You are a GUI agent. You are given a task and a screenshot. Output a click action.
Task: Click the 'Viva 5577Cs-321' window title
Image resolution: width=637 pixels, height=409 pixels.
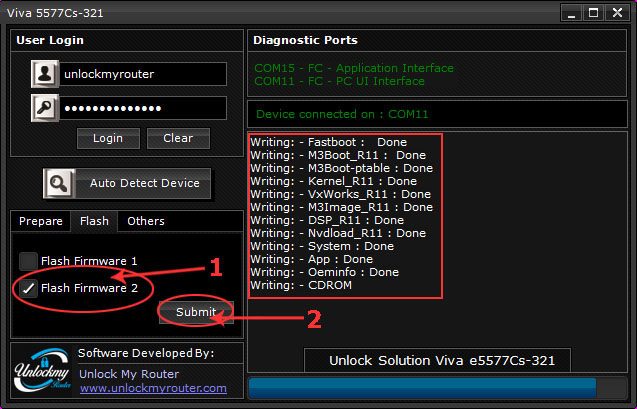[55, 13]
